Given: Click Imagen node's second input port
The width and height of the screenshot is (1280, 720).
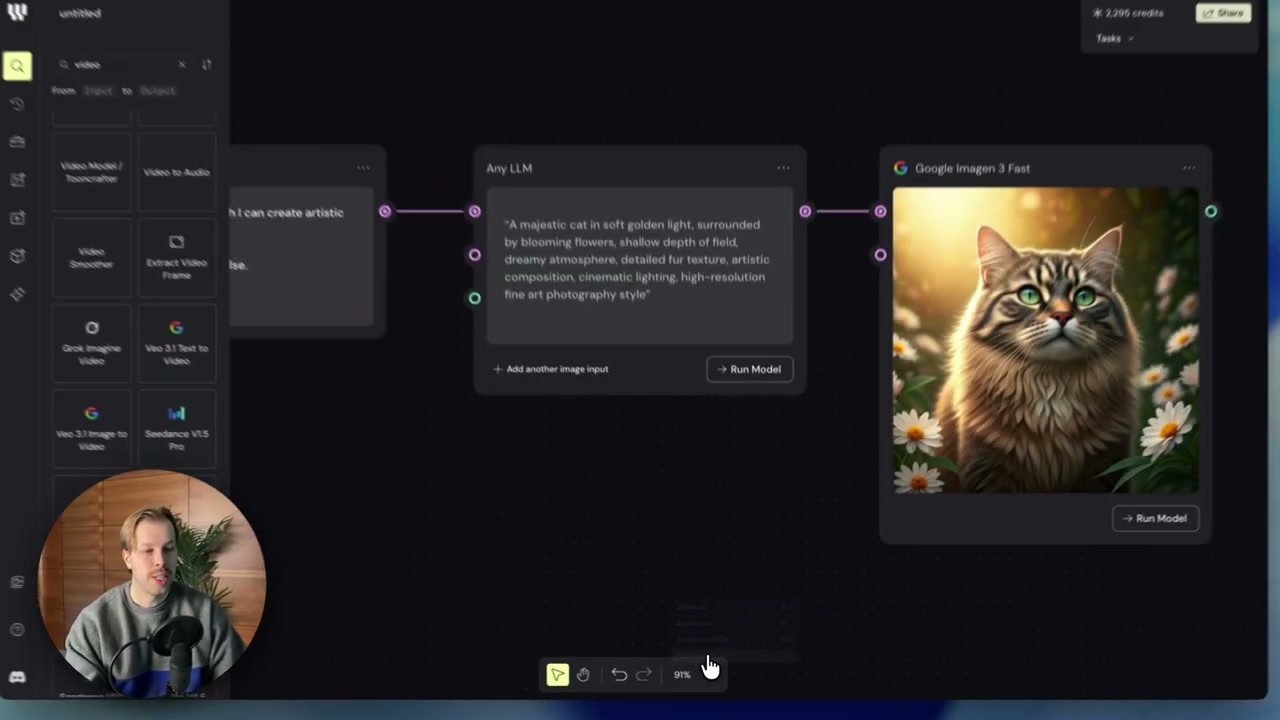Looking at the screenshot, I should [880, 255].
